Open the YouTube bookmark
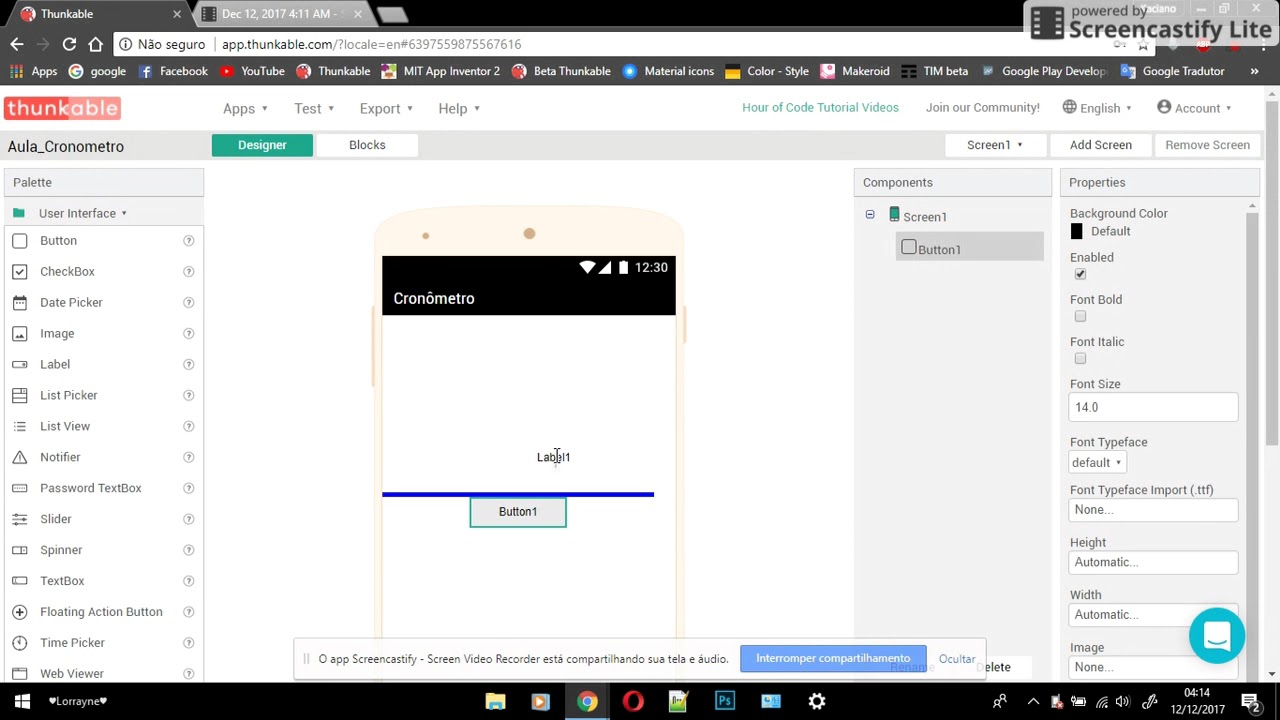The width and height of the screenshot is (1280, 720). pyautogui.click(x=252, y=71)
